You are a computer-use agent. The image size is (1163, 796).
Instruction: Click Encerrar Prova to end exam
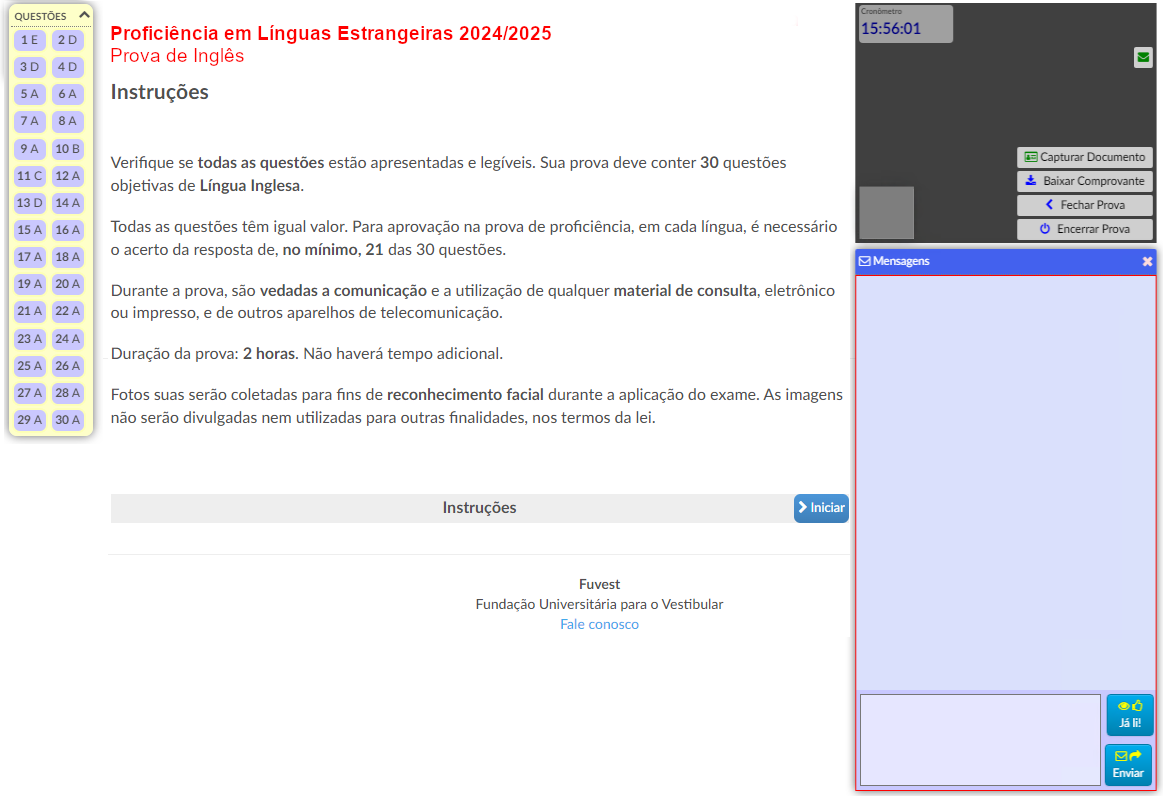click(x=1084, y=229)
